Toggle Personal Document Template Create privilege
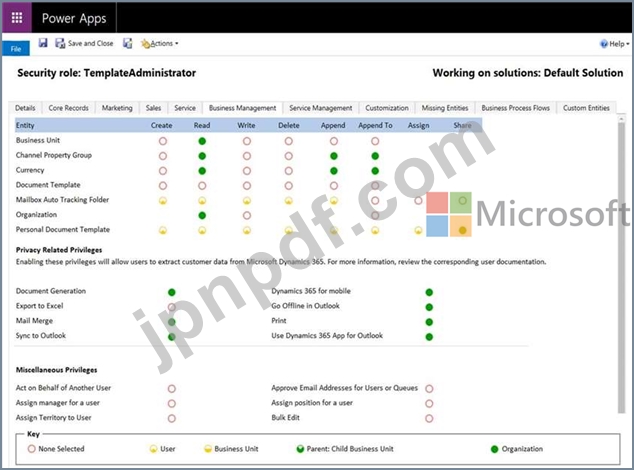This screenshot has width=634, height=470. click(x=163, y=231)
